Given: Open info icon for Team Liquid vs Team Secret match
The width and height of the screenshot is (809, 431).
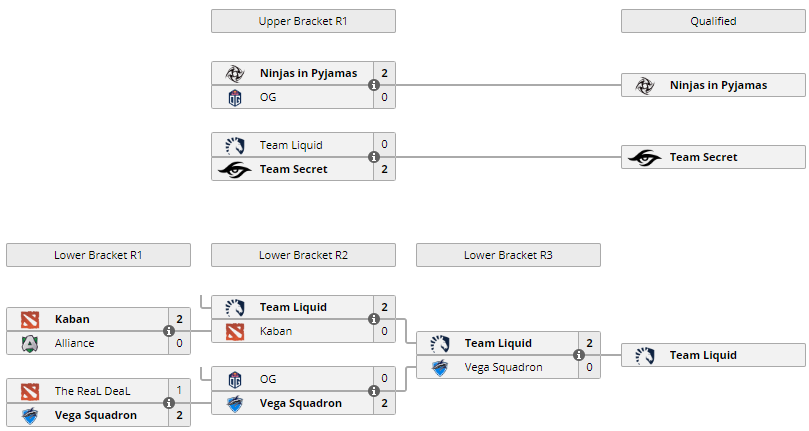Looking at the screenshot, I should coord(374,157).
